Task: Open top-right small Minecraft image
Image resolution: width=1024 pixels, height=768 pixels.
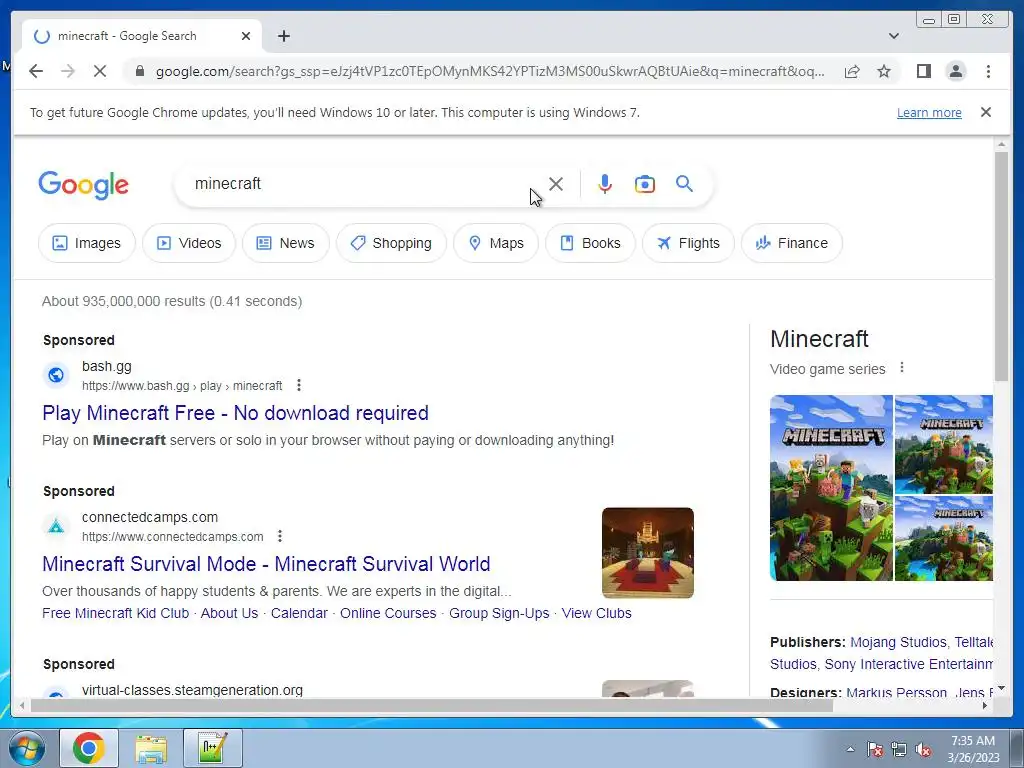Action: 944,444
